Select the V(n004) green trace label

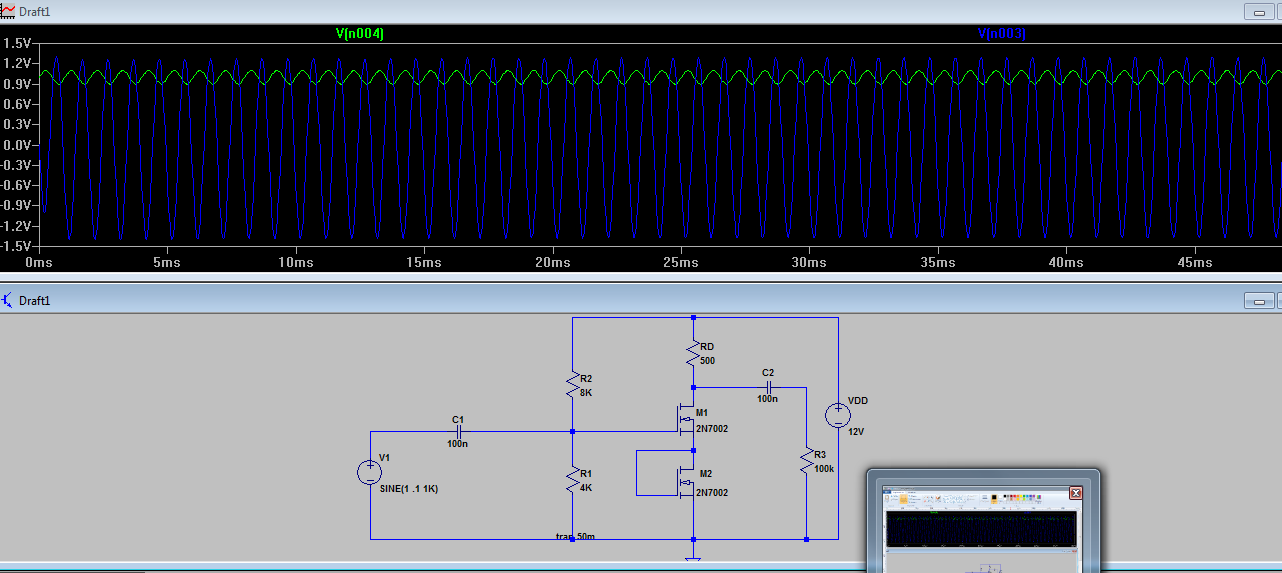point(360,34)
